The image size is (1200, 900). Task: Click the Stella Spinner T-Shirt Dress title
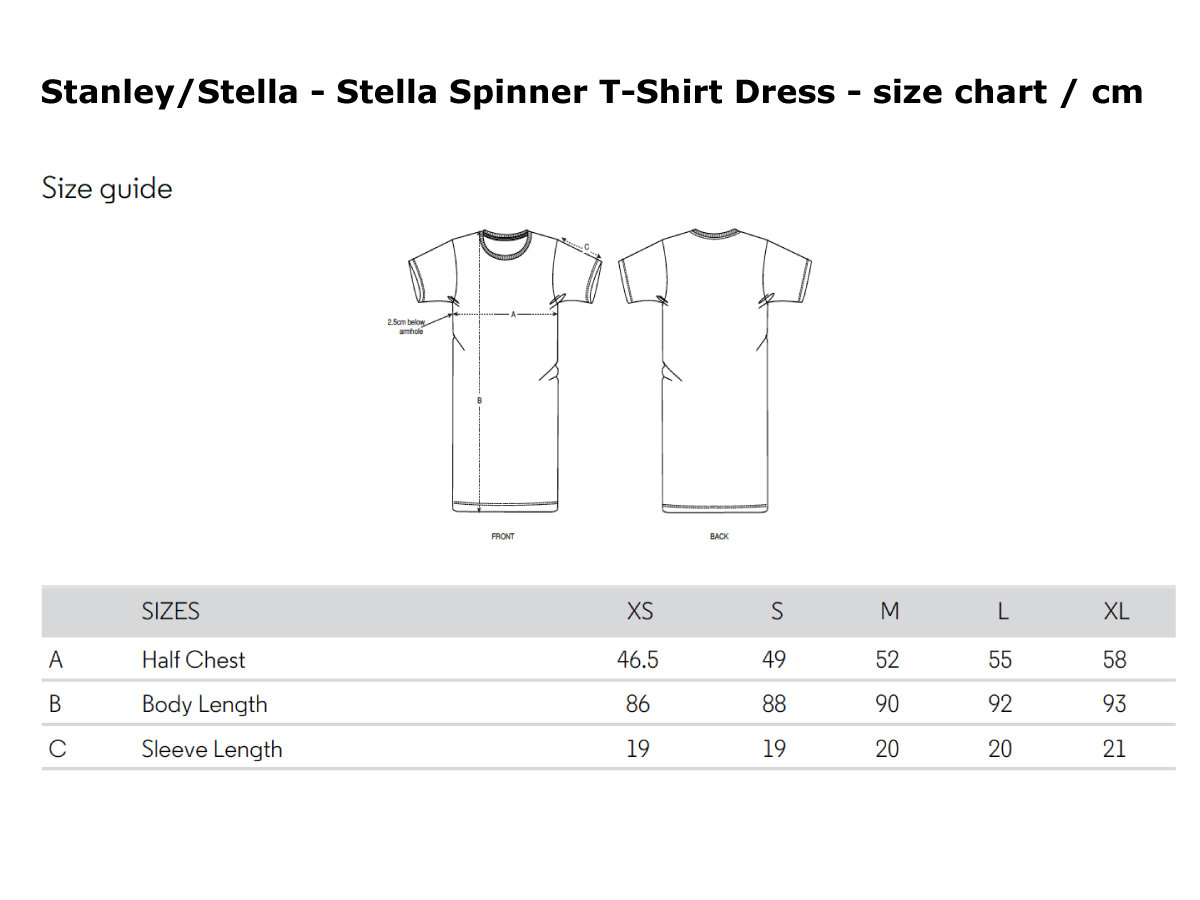click(591, 92)
